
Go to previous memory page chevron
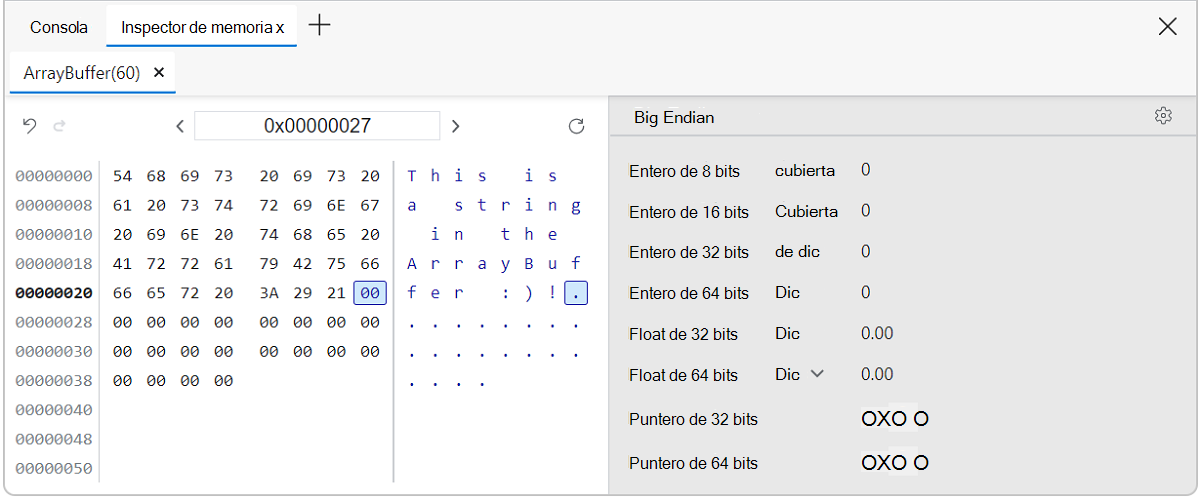(180, 126)
